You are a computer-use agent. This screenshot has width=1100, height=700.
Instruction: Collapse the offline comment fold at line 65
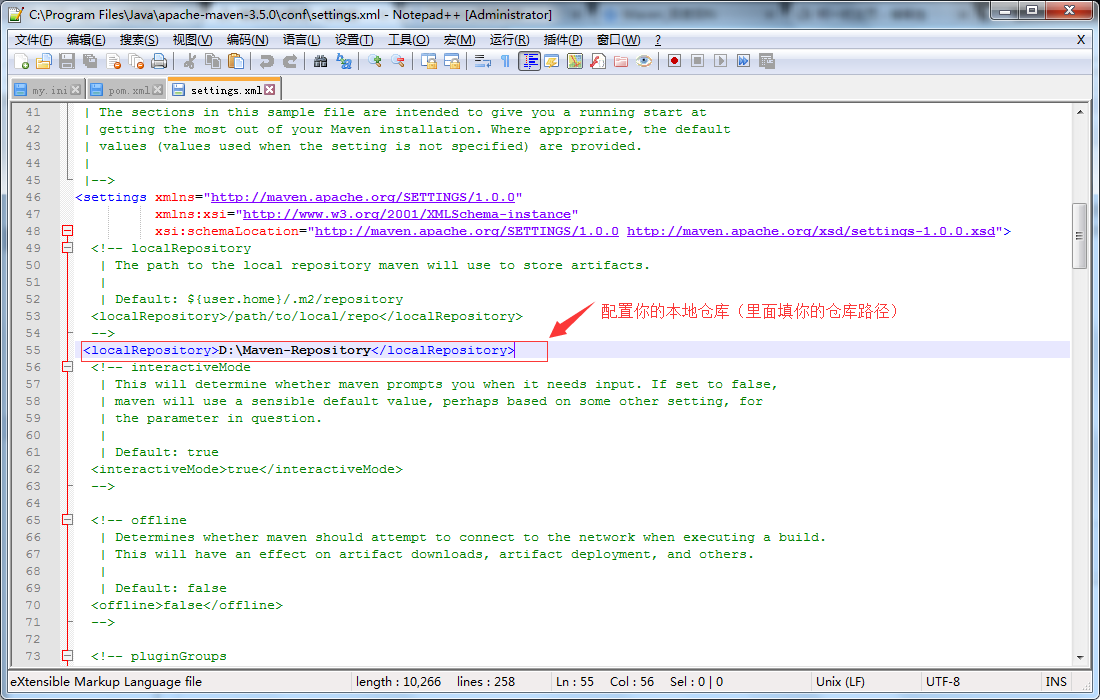coord(67,520)
